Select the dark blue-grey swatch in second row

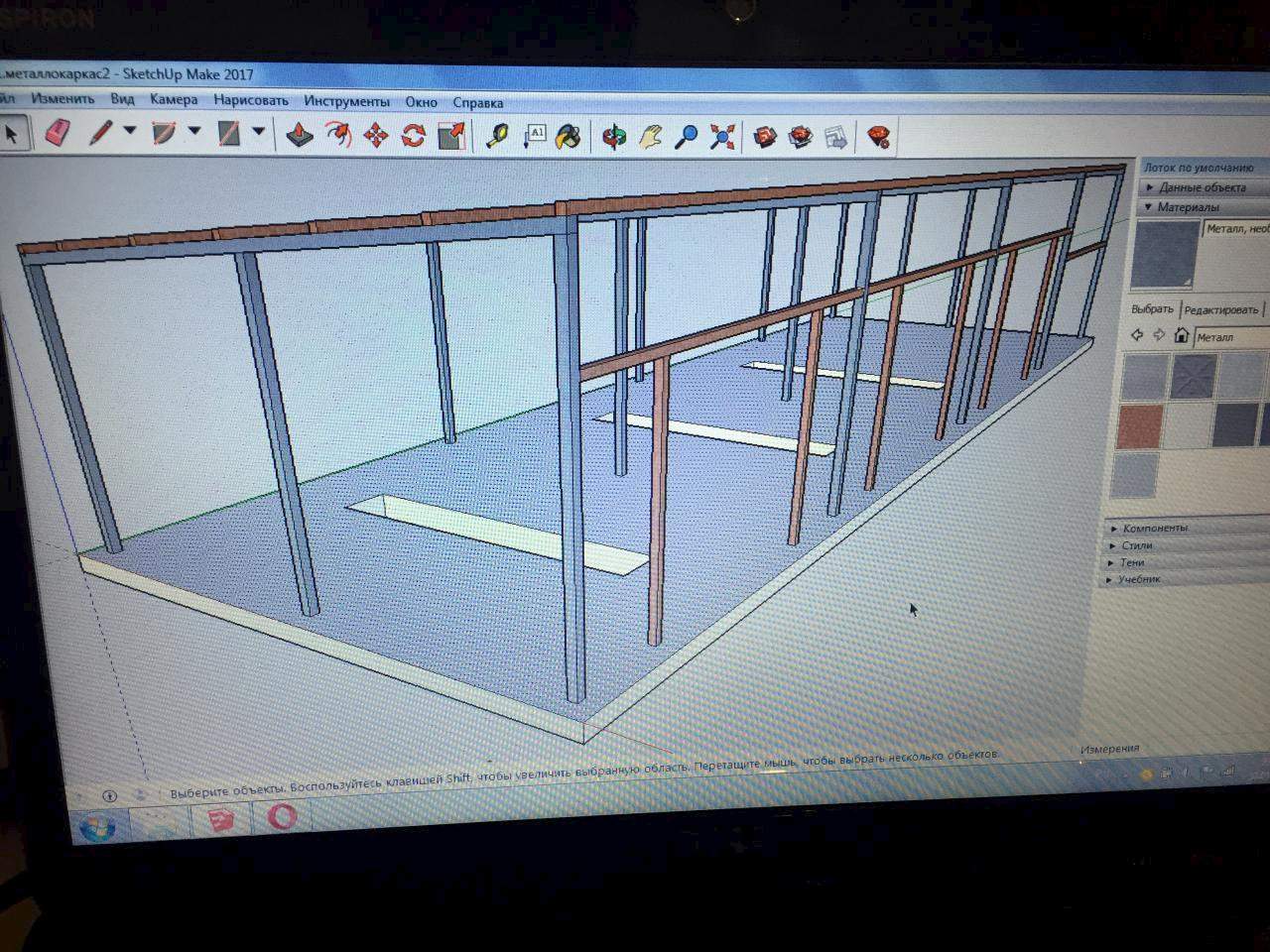(x=1236, y=424)
